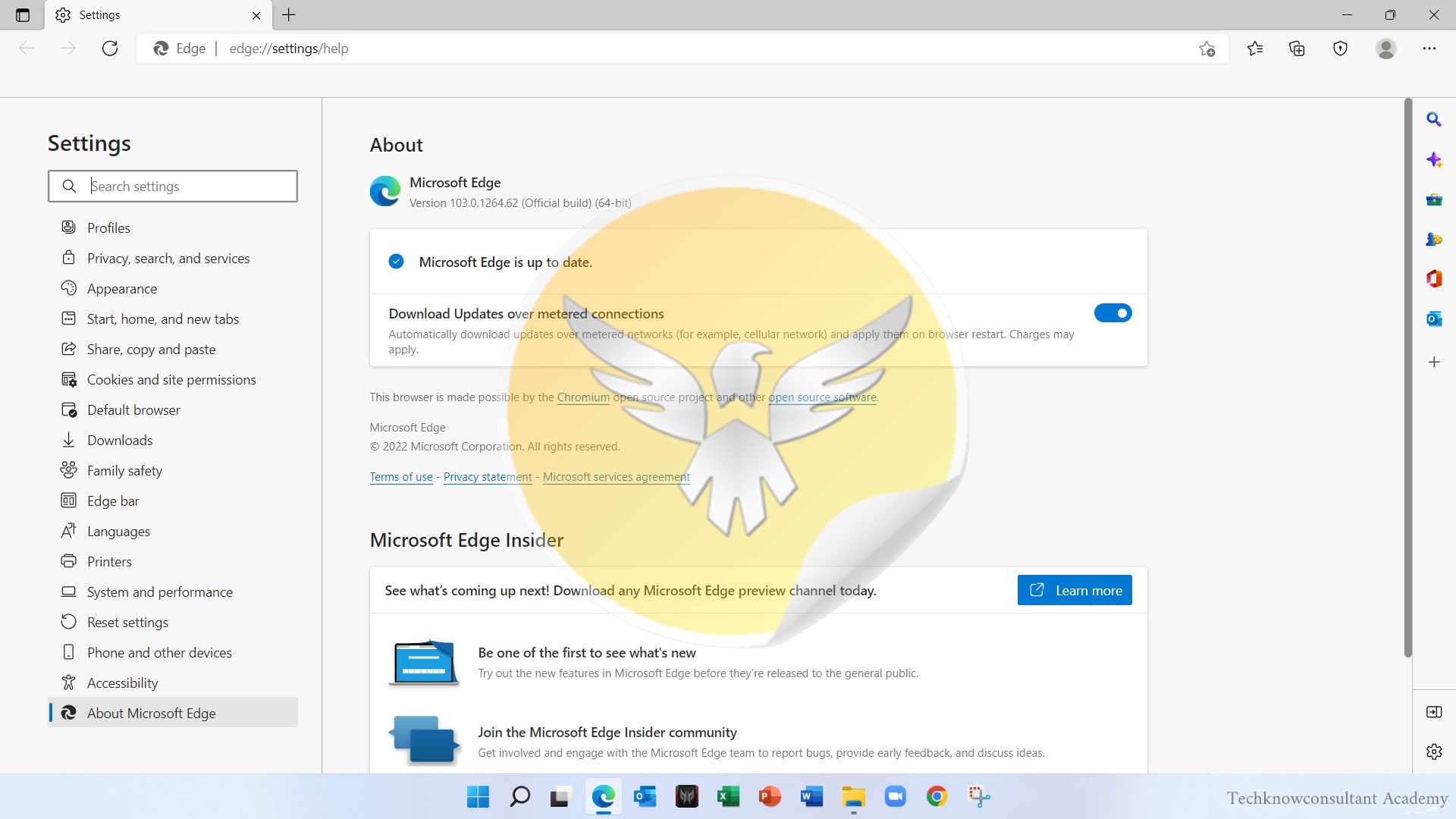Click the Edge sidebar search icon
This screenshot has height=819, width=1456.
pyautogui.click(x=1433, y=120)
